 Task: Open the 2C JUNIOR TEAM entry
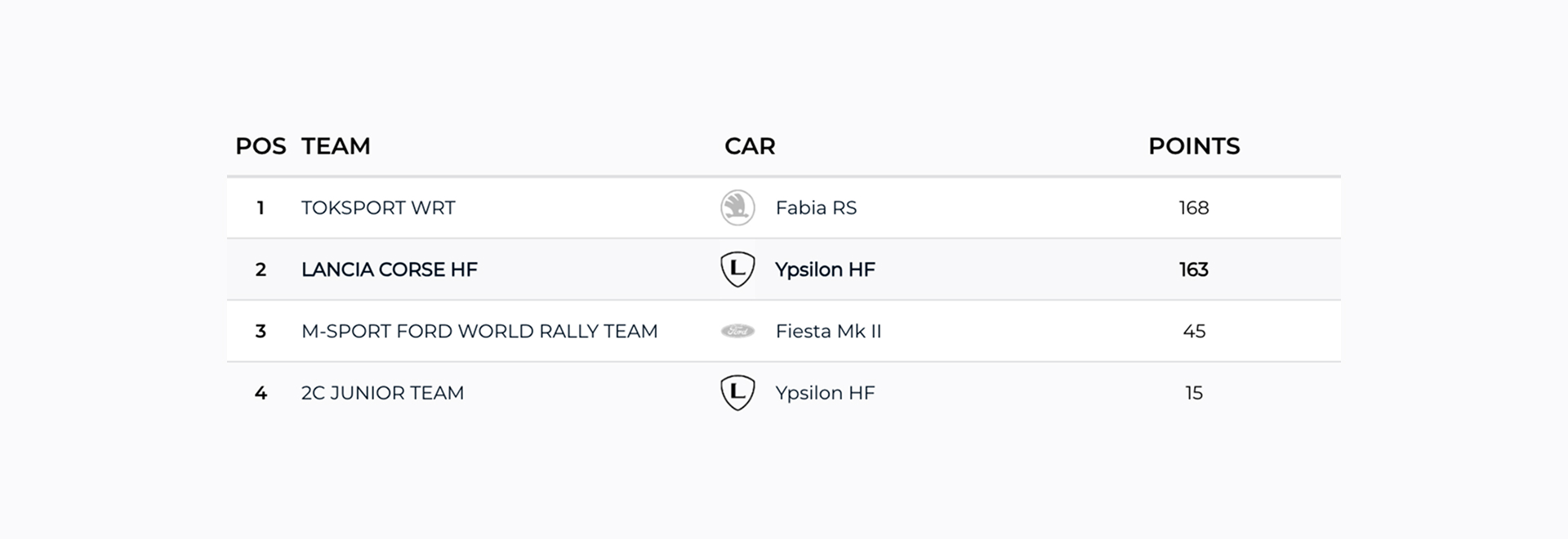point(382,393)
